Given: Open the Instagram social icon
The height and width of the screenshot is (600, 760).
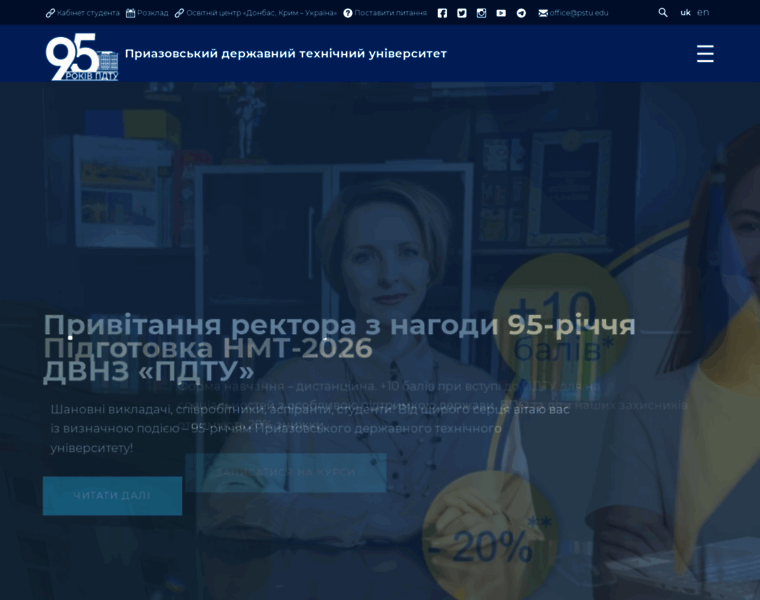Looking at the screenshot, I should tap(481, 13).
